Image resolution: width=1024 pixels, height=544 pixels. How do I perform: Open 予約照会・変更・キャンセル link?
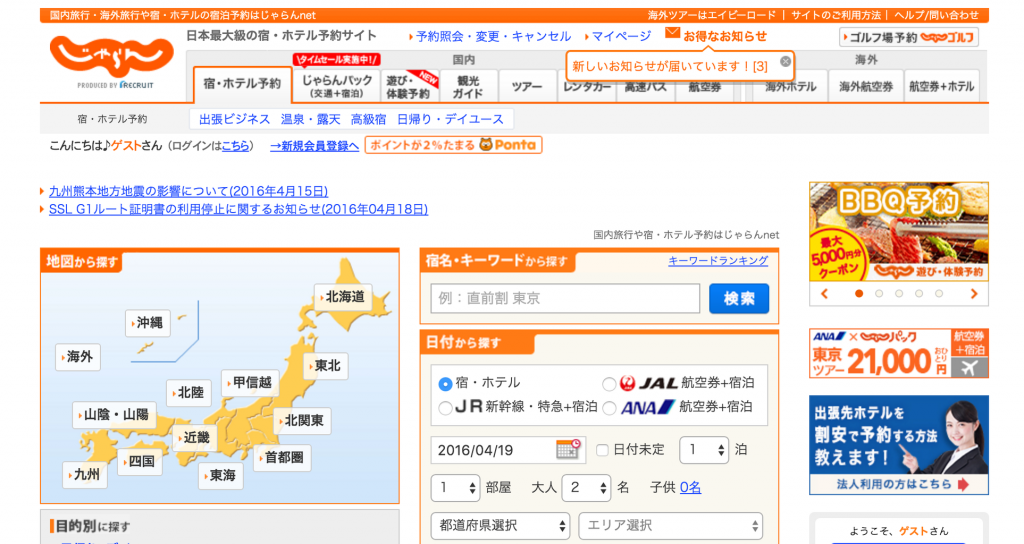493,37
